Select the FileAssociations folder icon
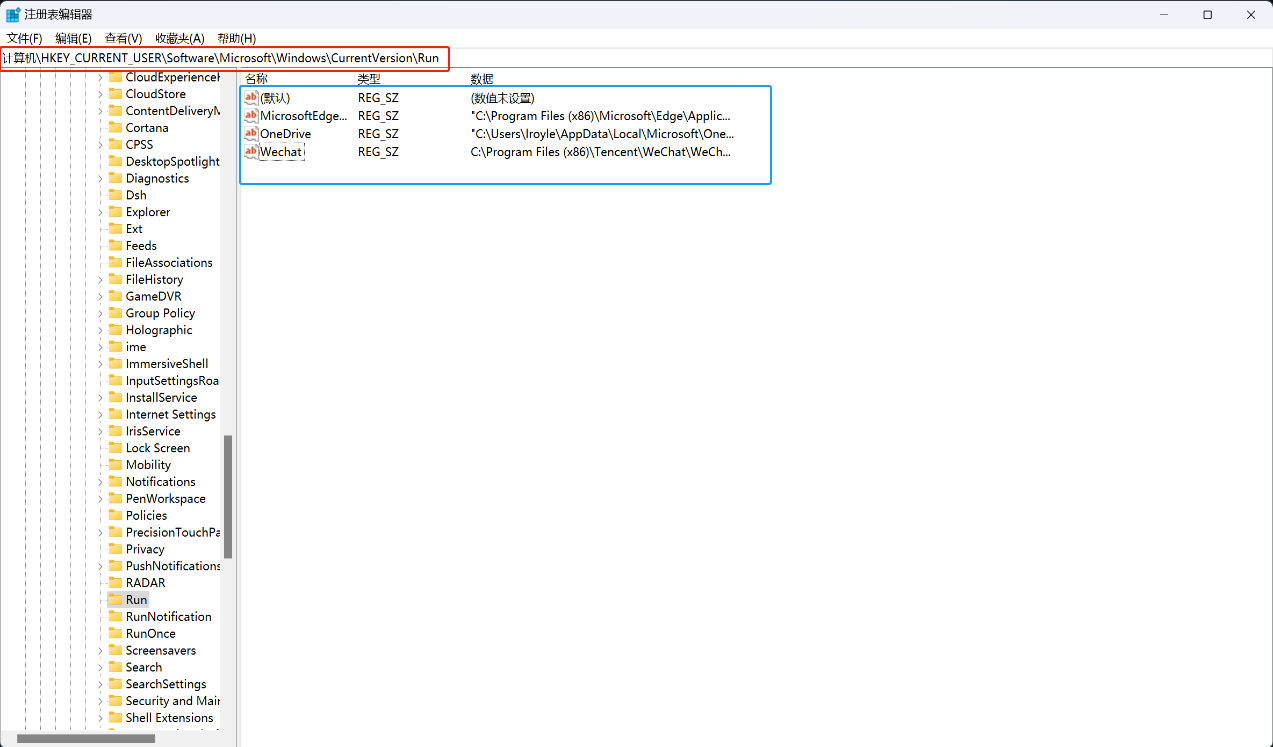The image size is (1273, 747). [115, 262]
